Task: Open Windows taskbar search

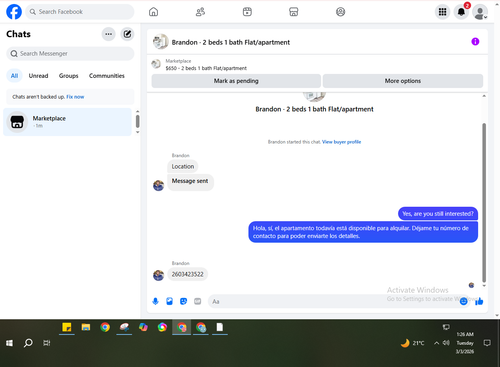Action: click(28, 343)
